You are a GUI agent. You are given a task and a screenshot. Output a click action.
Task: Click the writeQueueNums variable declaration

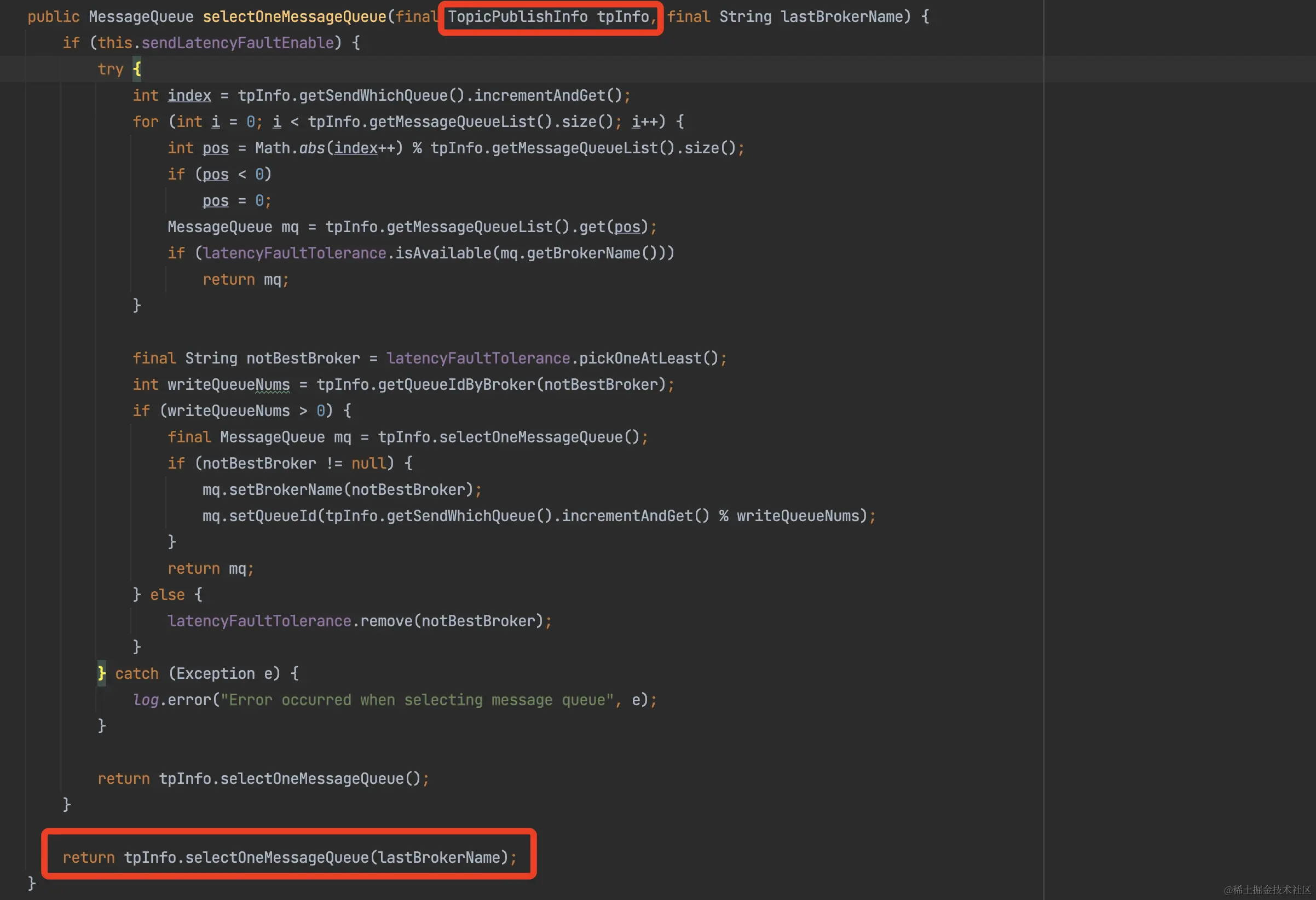(228, 385)
